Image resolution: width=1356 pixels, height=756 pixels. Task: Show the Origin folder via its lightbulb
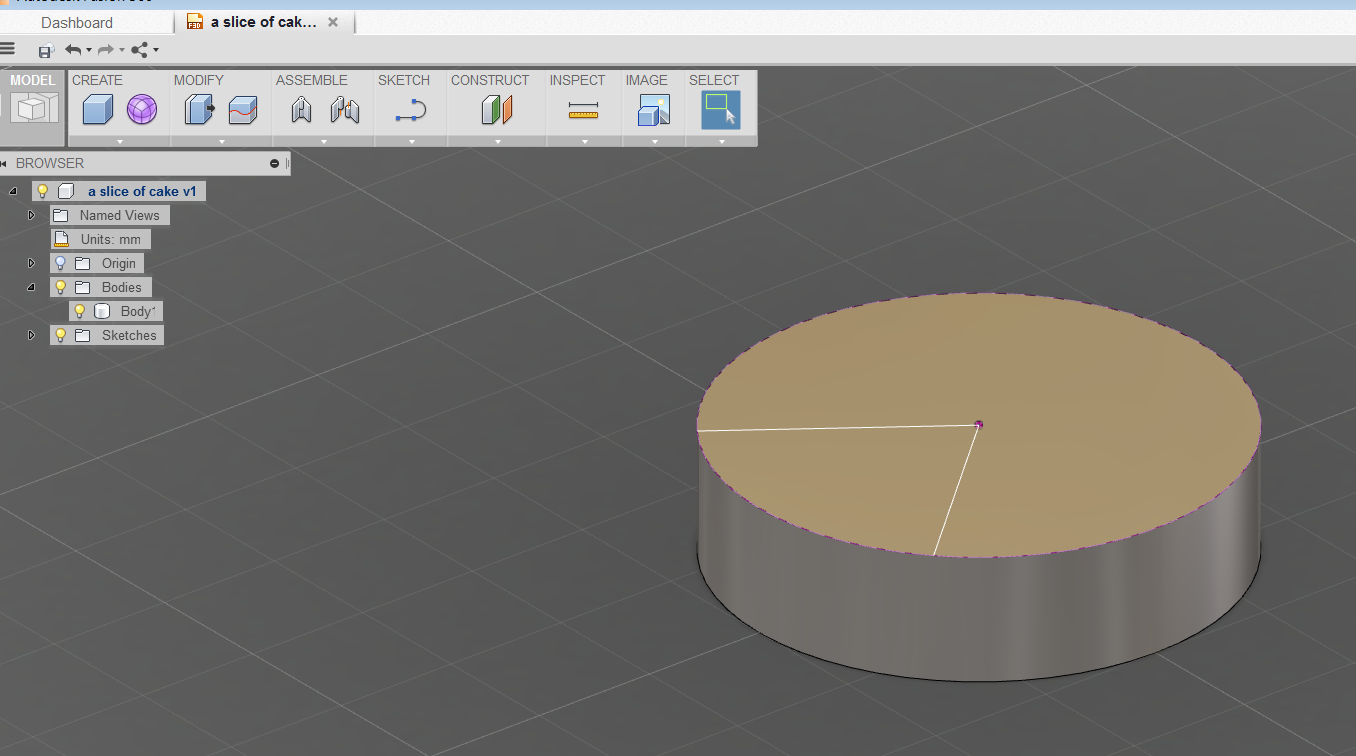pos(60,263)
